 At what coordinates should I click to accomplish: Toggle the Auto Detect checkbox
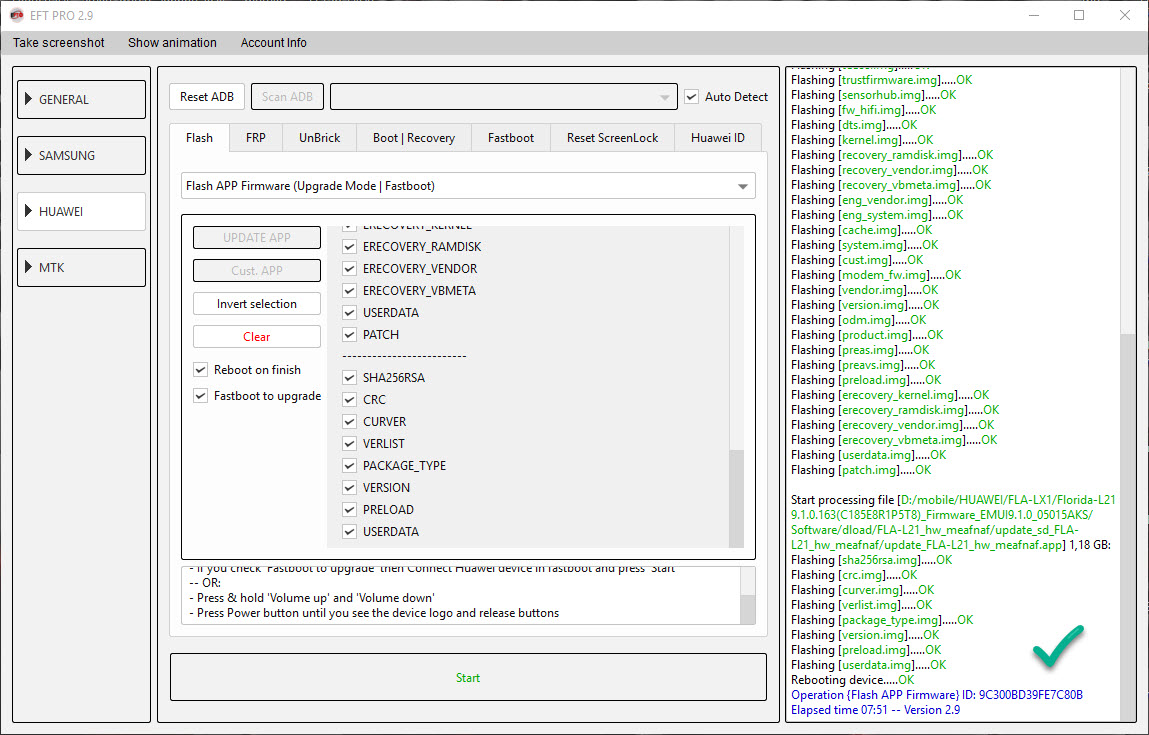coord(692,97)
